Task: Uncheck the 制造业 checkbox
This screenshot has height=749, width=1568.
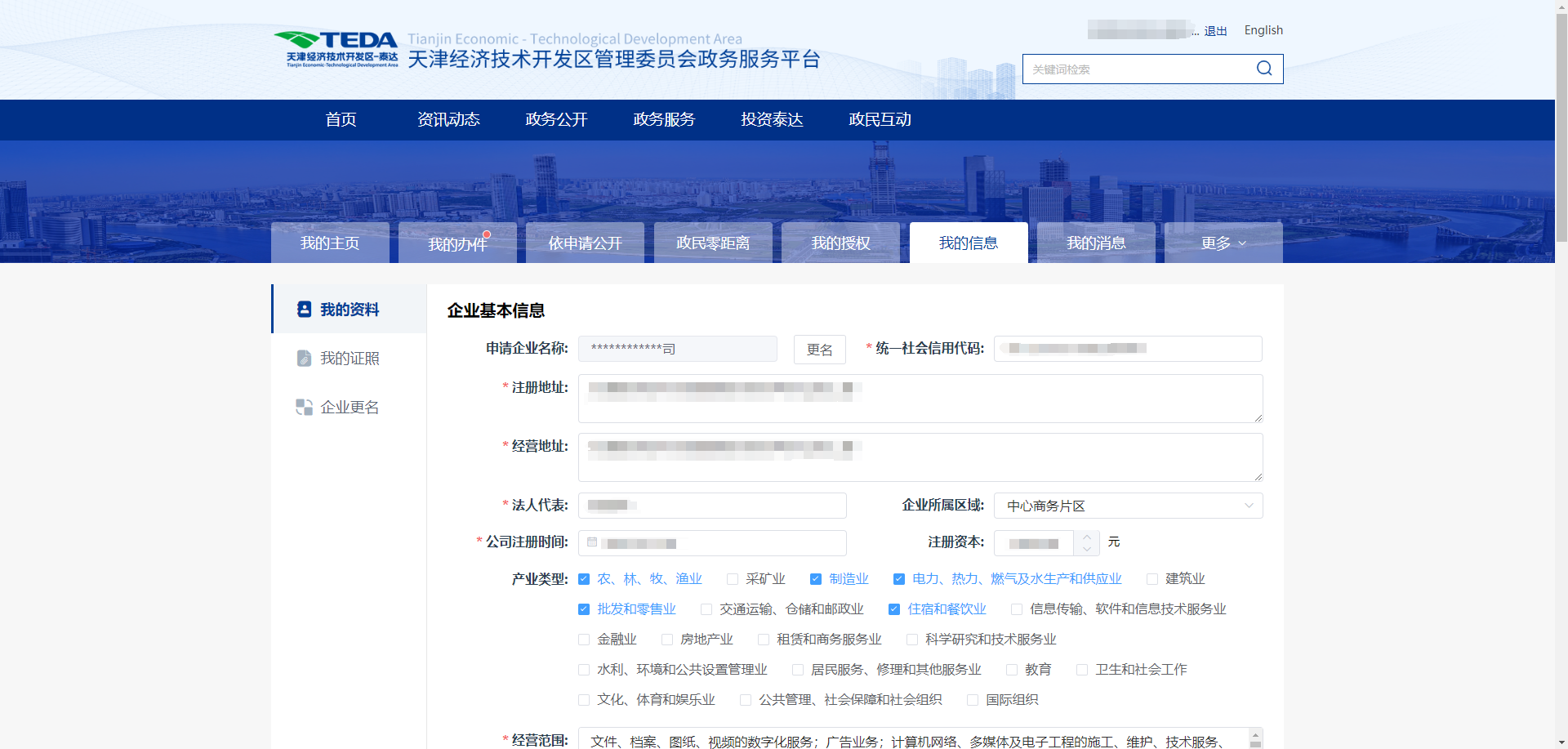Action: tap(816, 579)
